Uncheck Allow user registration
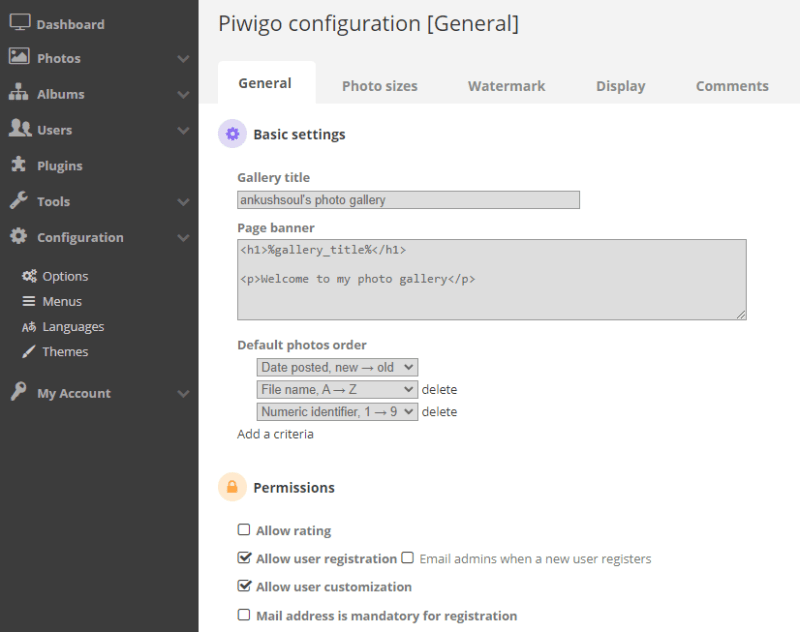 coord(244,558)
